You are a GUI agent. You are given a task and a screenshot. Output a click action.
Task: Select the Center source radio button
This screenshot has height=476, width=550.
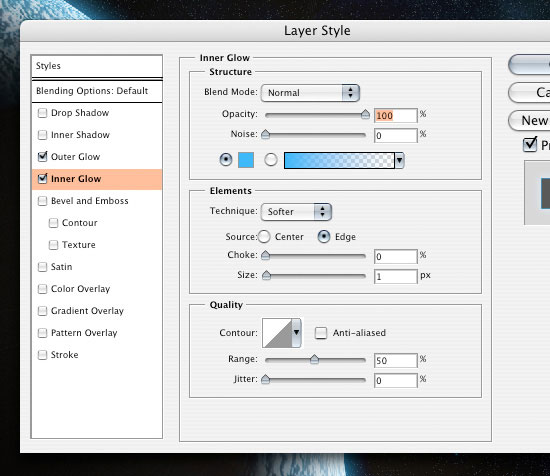coord(264,237)
